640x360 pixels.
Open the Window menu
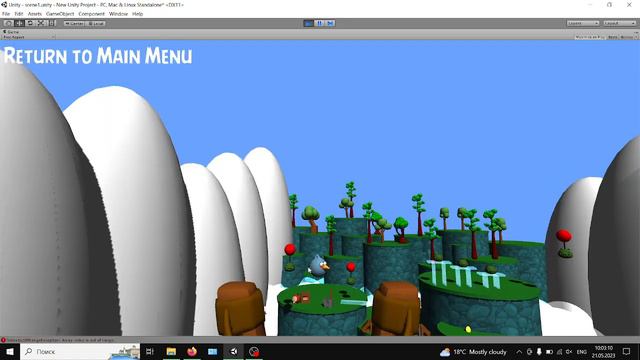tap(118, 14)
